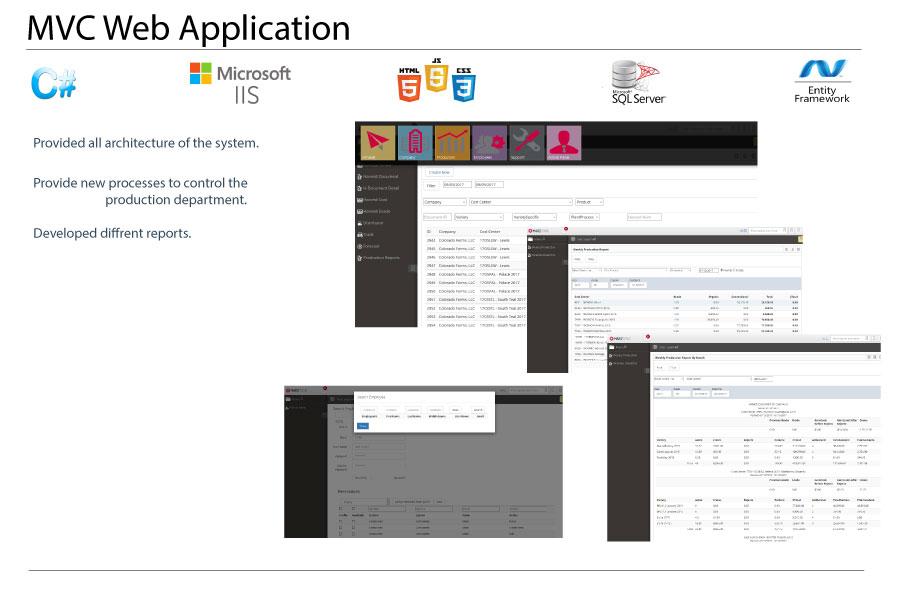Select Forecast in the left sidebar
Viewport: 900px width, 600px height.
[370, 245]
